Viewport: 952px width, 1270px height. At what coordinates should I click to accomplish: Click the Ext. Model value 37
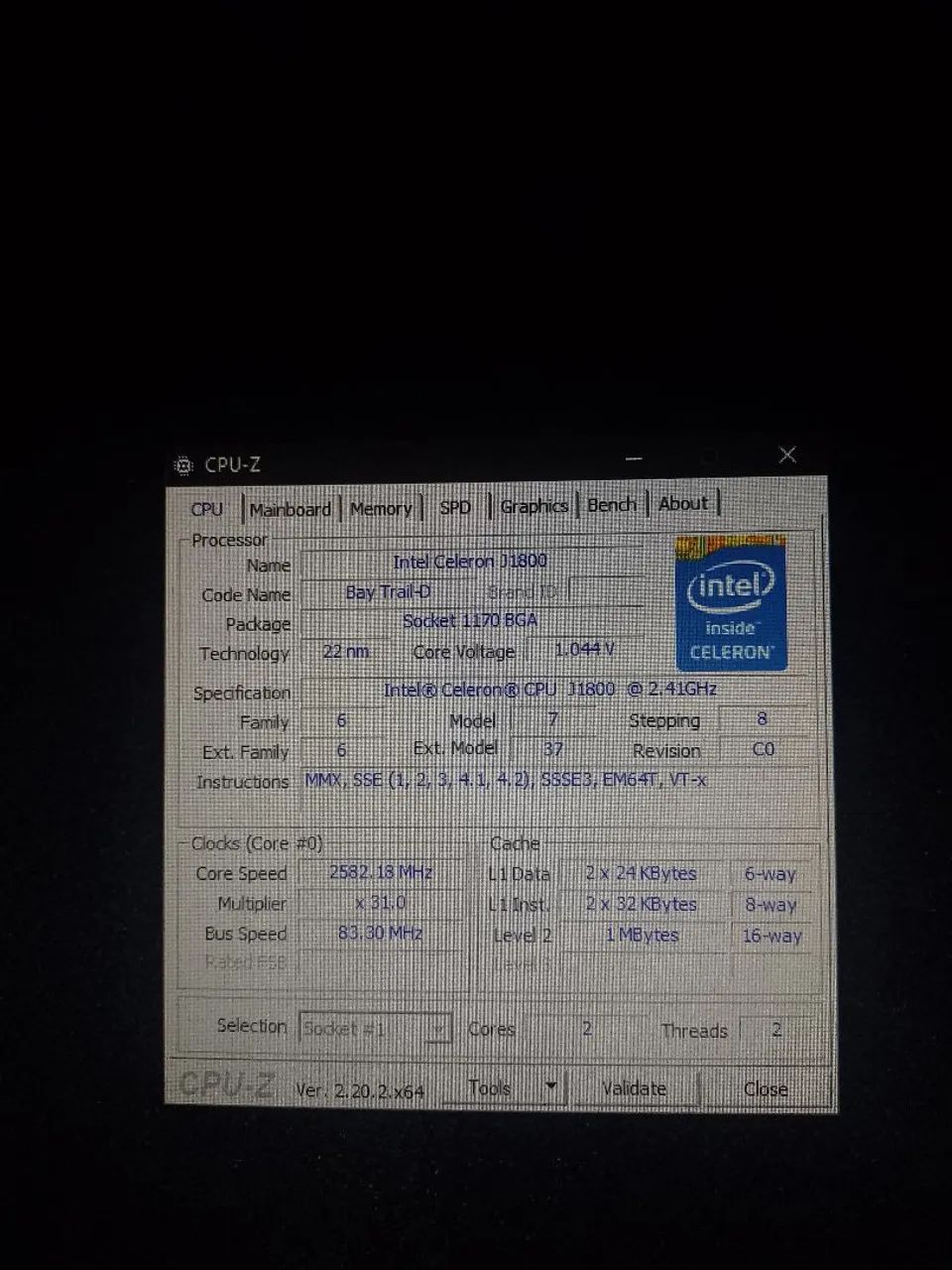(x=553, y=749)
